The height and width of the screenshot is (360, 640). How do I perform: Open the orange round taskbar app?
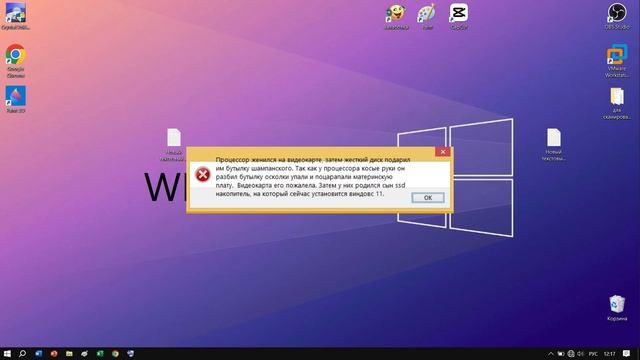54,353
